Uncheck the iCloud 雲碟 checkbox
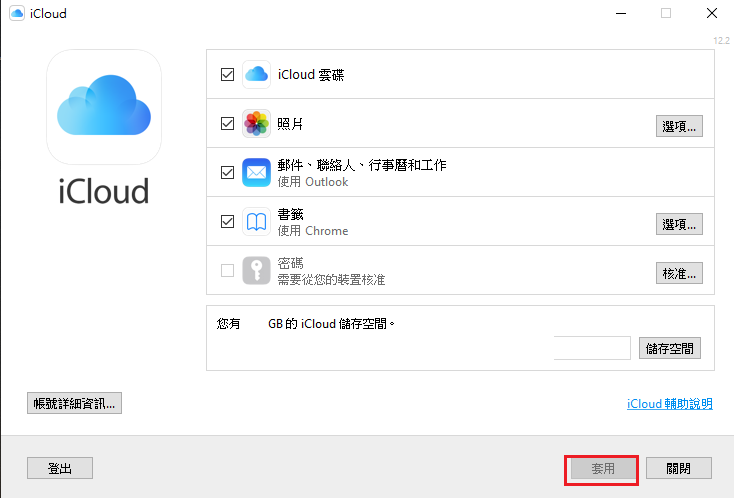The image size is (734, 498). [228, 74]
